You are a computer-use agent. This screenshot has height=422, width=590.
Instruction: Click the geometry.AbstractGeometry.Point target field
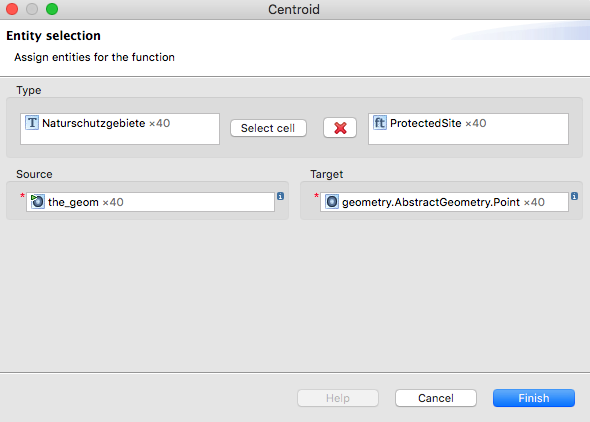point(444,202)
